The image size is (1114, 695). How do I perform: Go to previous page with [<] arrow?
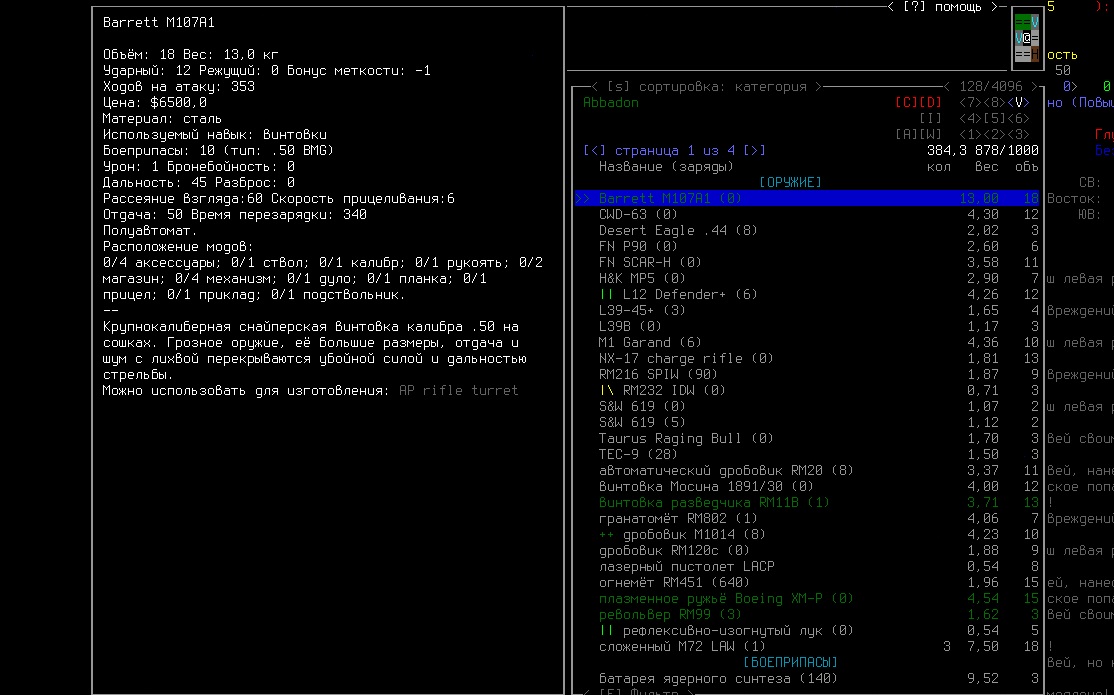(x=595, y=151)
